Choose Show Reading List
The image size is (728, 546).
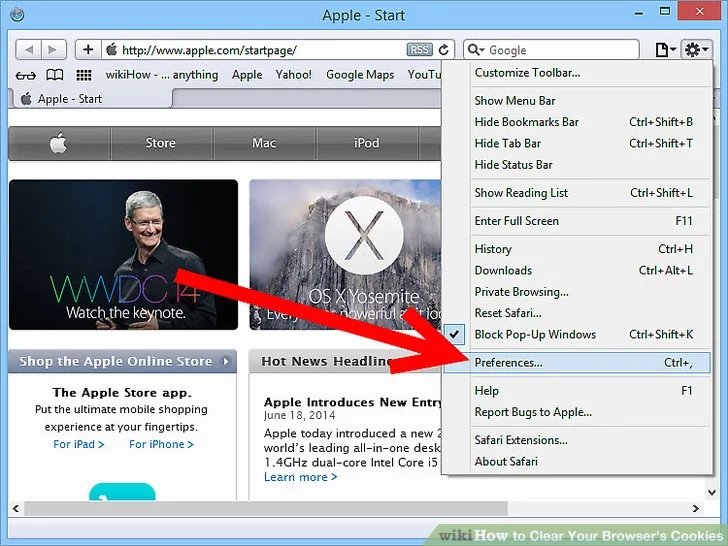(x=577, y=193)
